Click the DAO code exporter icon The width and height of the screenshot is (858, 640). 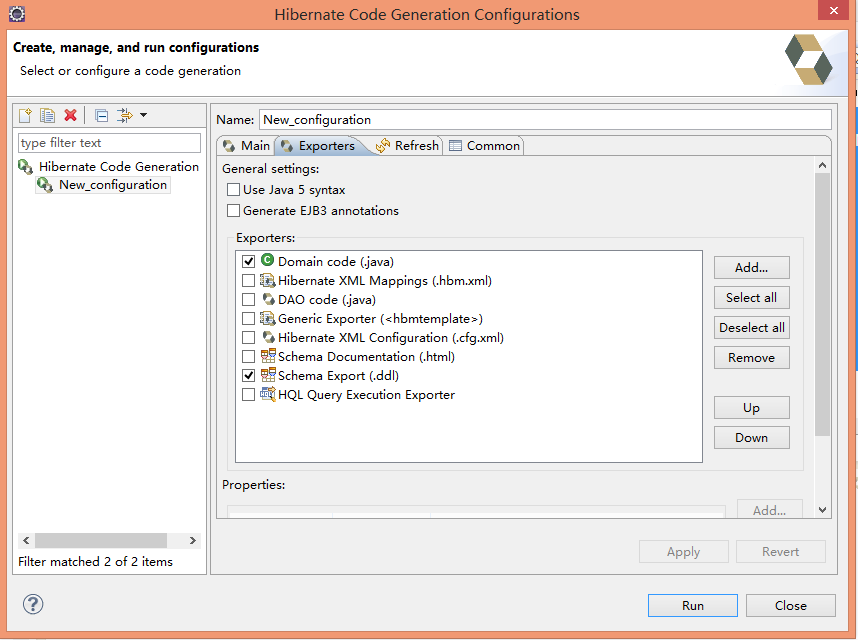click(268, 299)
